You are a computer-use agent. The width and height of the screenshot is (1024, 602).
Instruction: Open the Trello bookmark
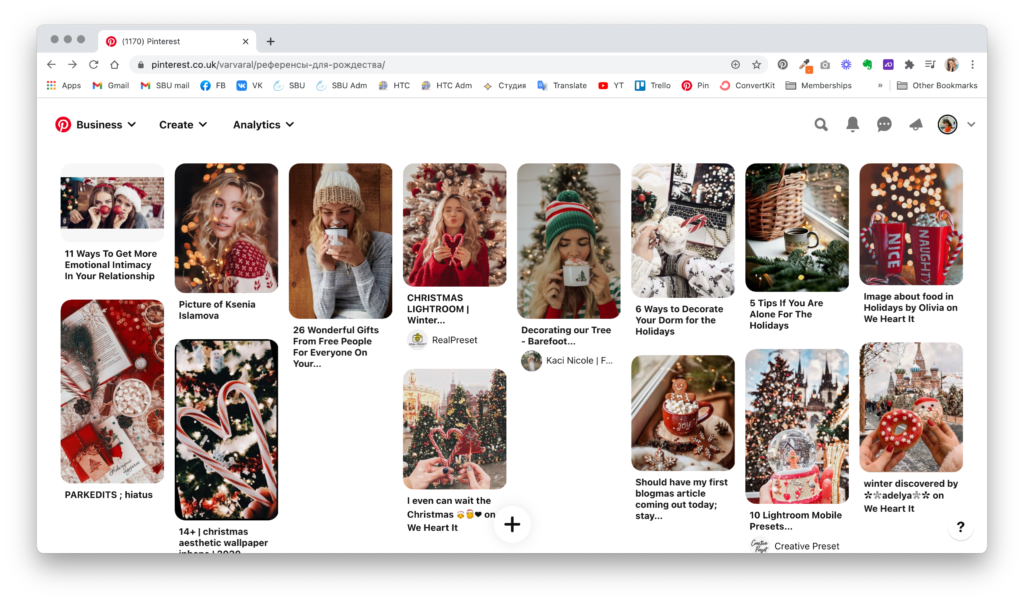(x=653, y=86)
